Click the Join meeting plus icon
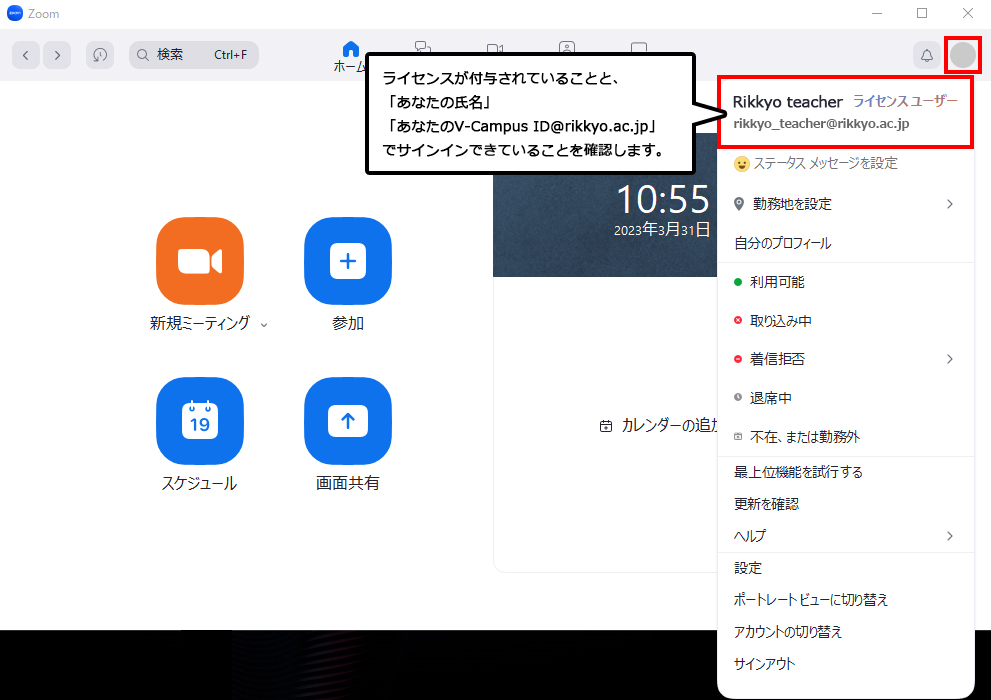The width and height of the screenshot is (991, 700). coord(347,260)
